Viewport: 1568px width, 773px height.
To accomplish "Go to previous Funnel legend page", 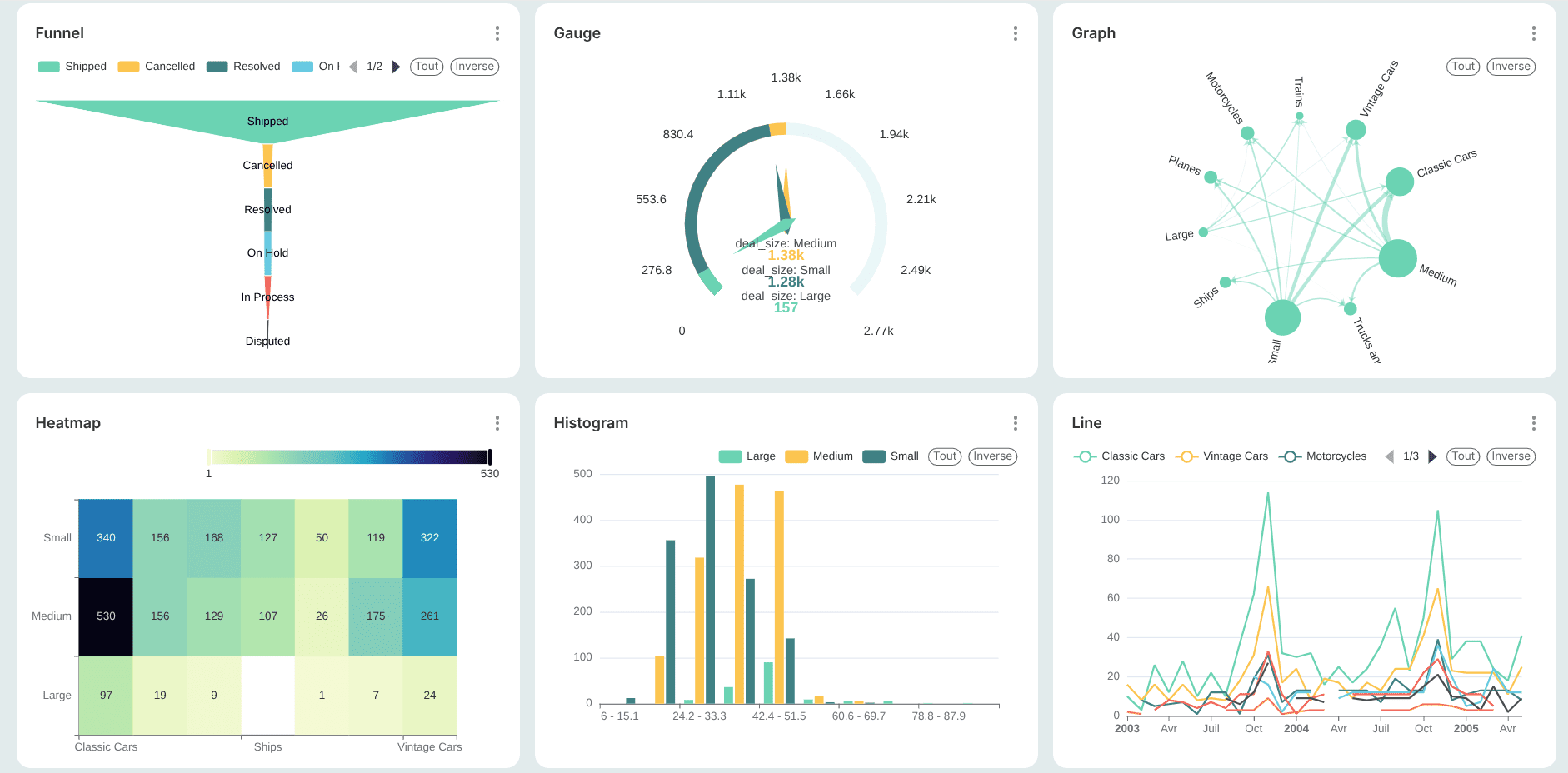I will pos(353,67).
